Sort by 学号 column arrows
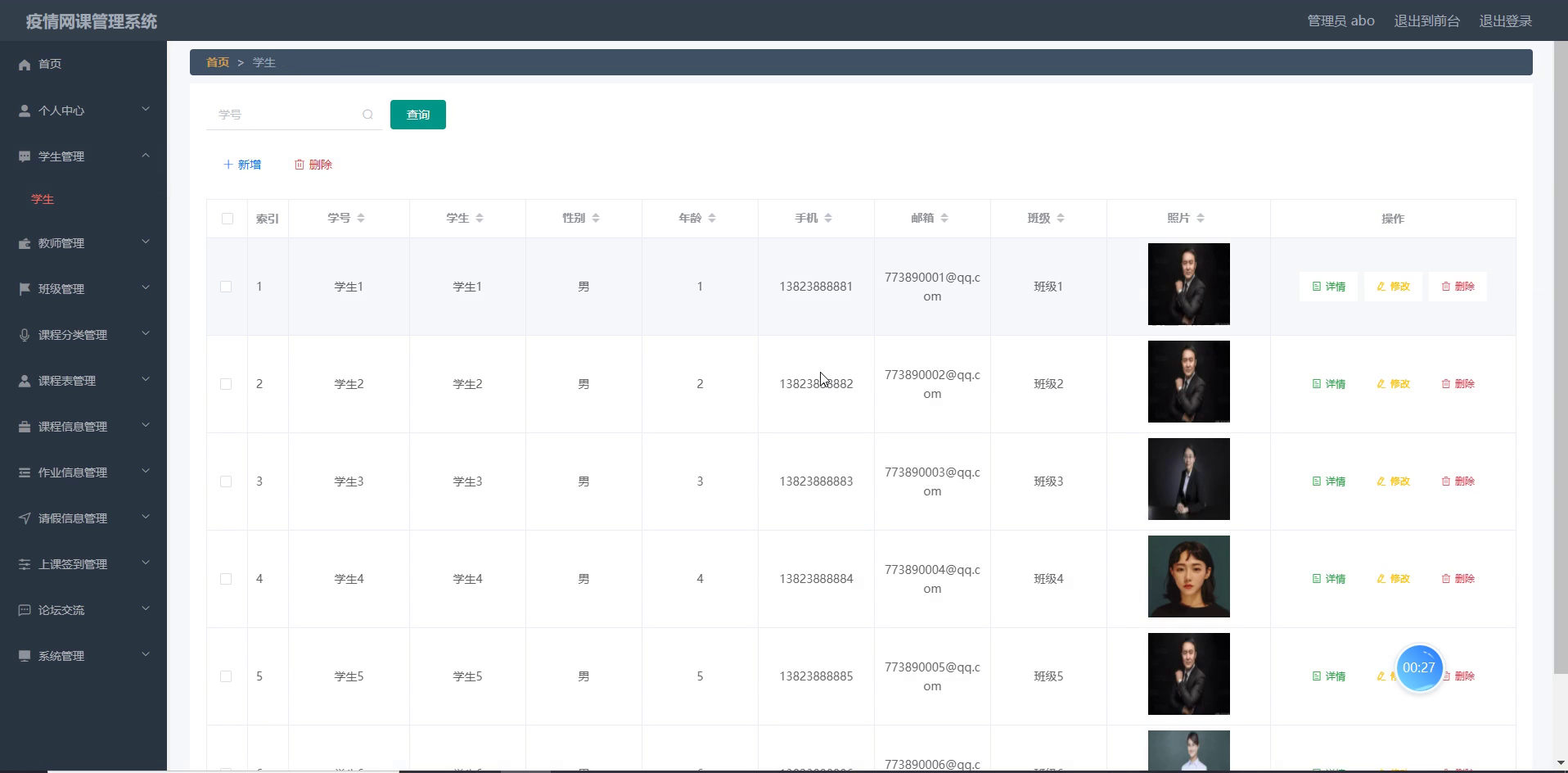The width and height of the screenshot is (1568, 773). (361, 218)
